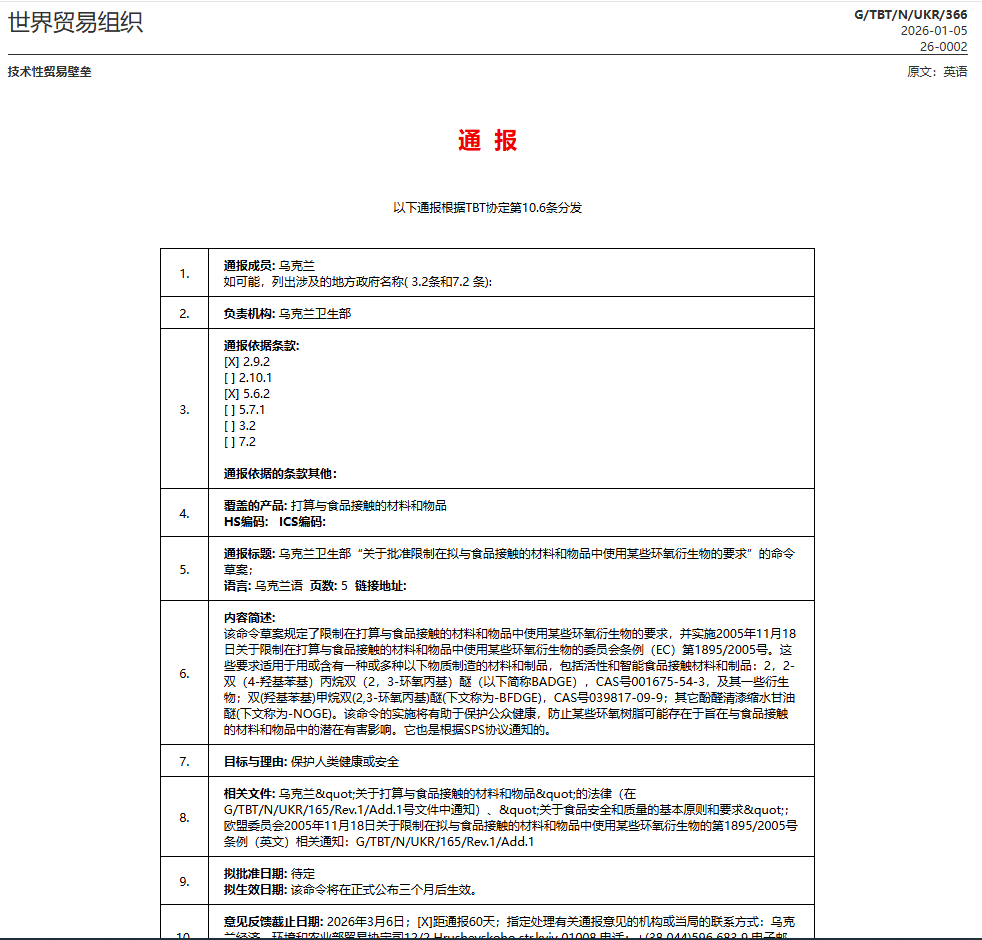Viewport: 982px width, 940px height.
Task: Check the [ ] 3.2 option
Action: coord(230,426)
